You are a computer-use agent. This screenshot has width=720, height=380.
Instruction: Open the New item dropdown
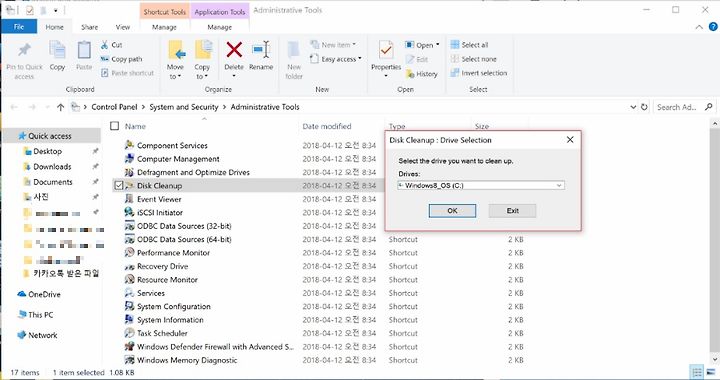(333, 45)
